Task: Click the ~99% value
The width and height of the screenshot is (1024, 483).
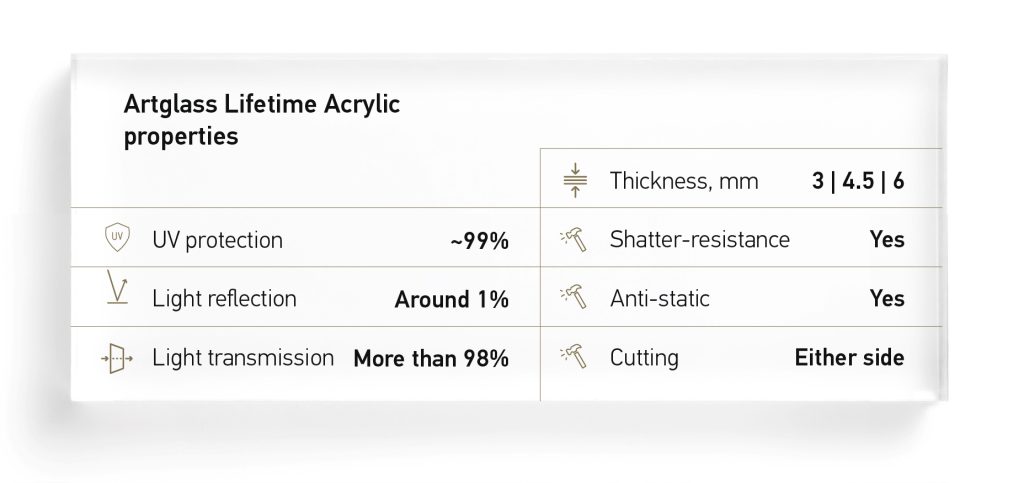Action: click(x=479, y=241)
